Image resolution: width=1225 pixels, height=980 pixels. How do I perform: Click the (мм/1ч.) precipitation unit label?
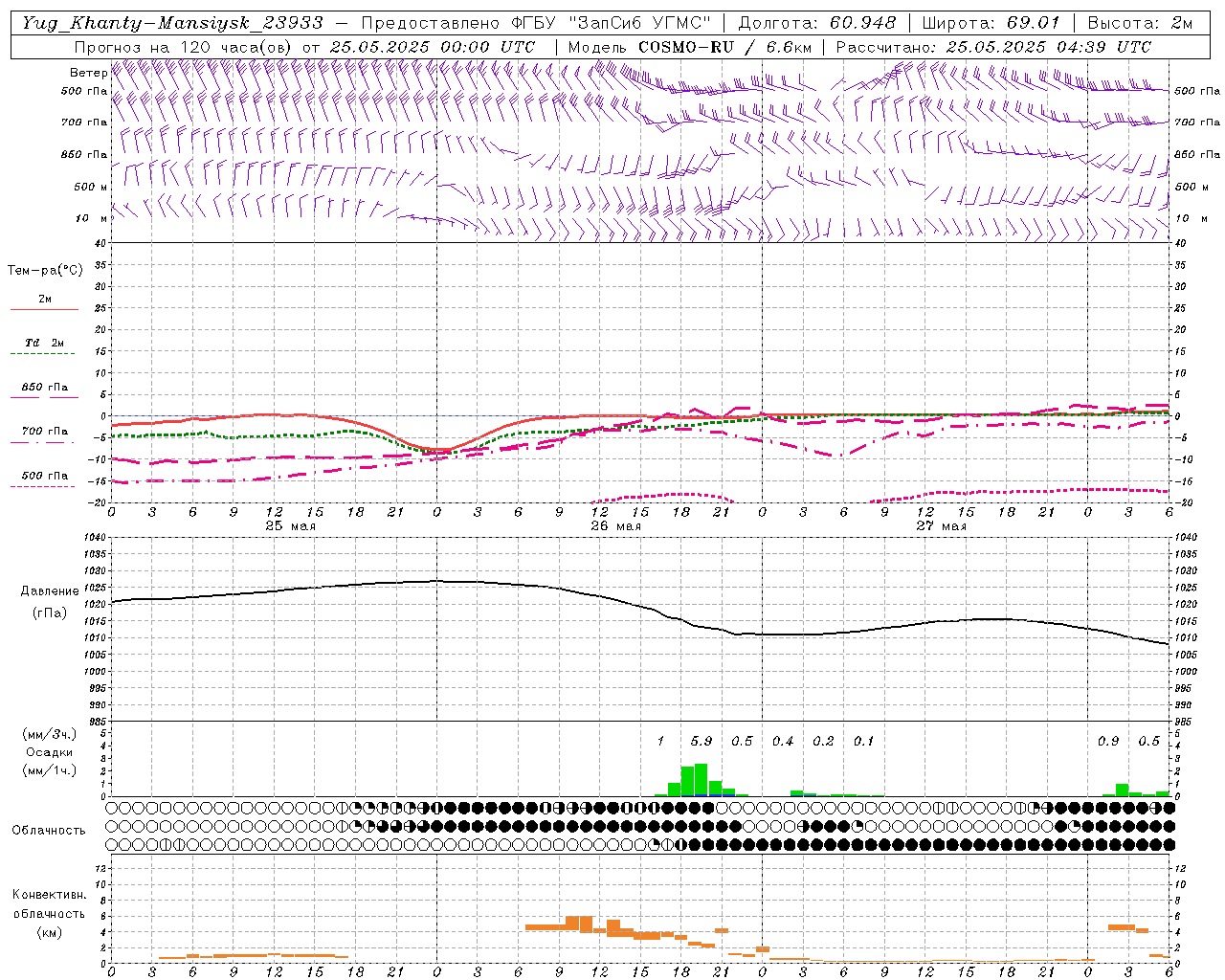click(x=49, y=769)
